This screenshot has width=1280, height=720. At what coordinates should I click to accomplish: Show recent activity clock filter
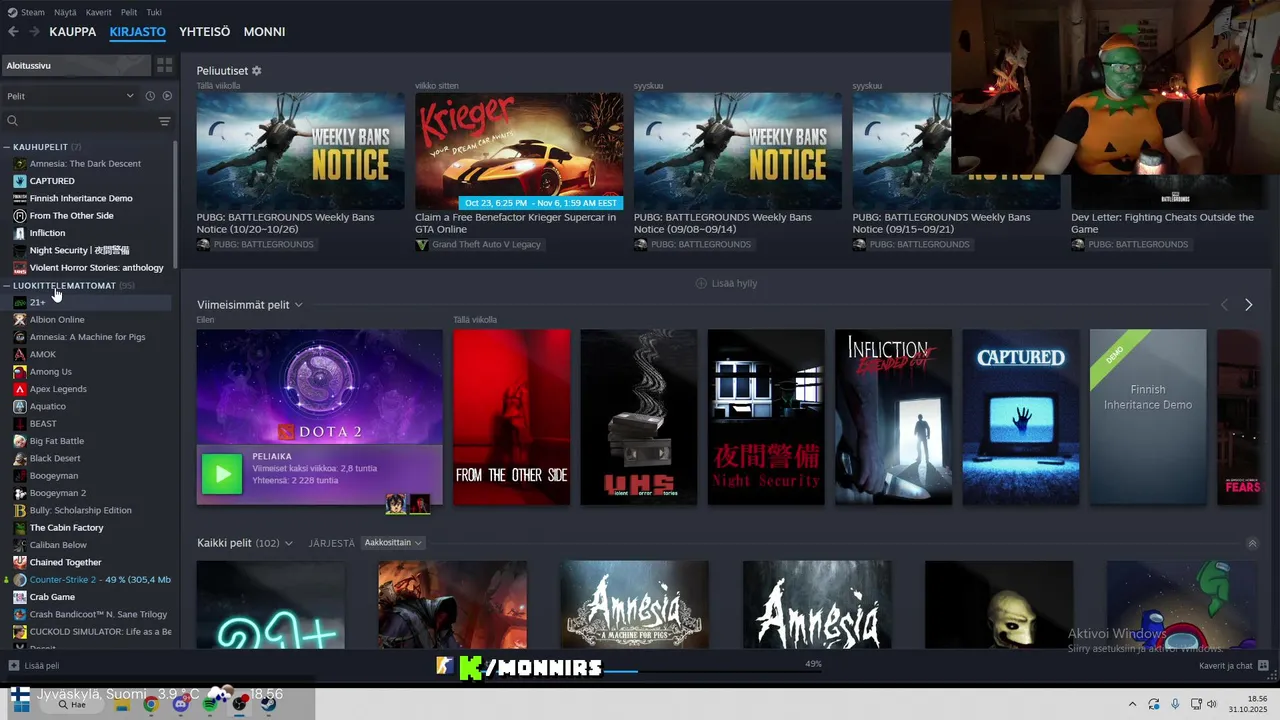[150, 96]
